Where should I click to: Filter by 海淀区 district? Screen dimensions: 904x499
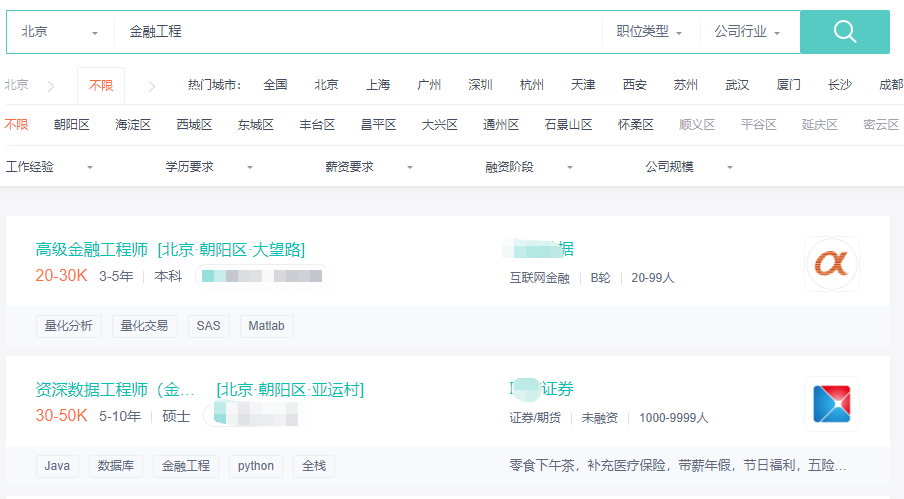pos(133,125)
